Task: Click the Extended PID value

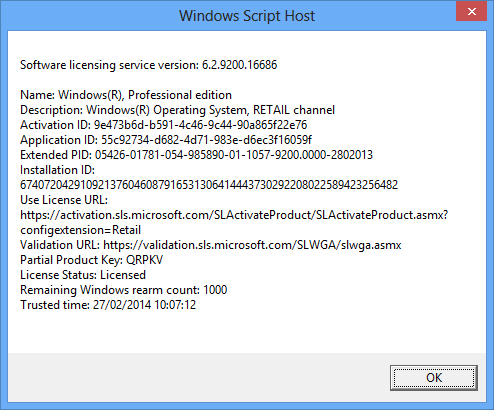Action: click(234, 155)
